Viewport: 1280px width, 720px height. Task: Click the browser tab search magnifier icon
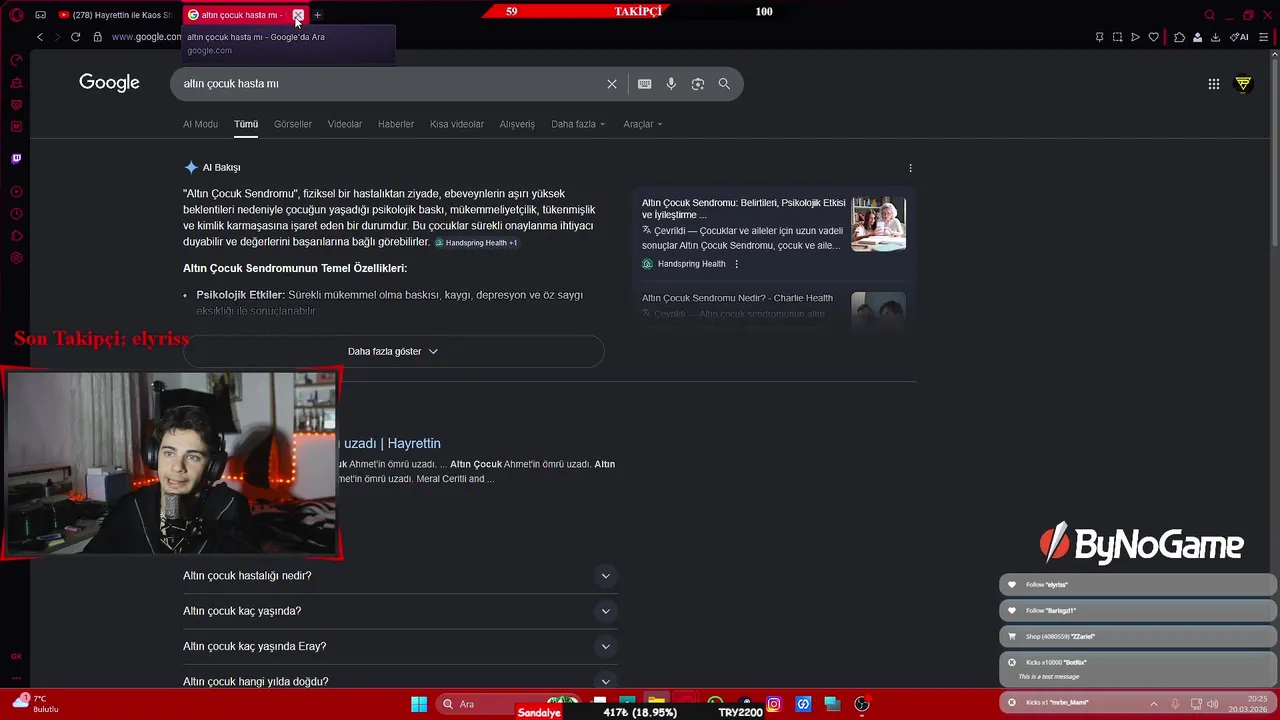tap(1209, 15)
